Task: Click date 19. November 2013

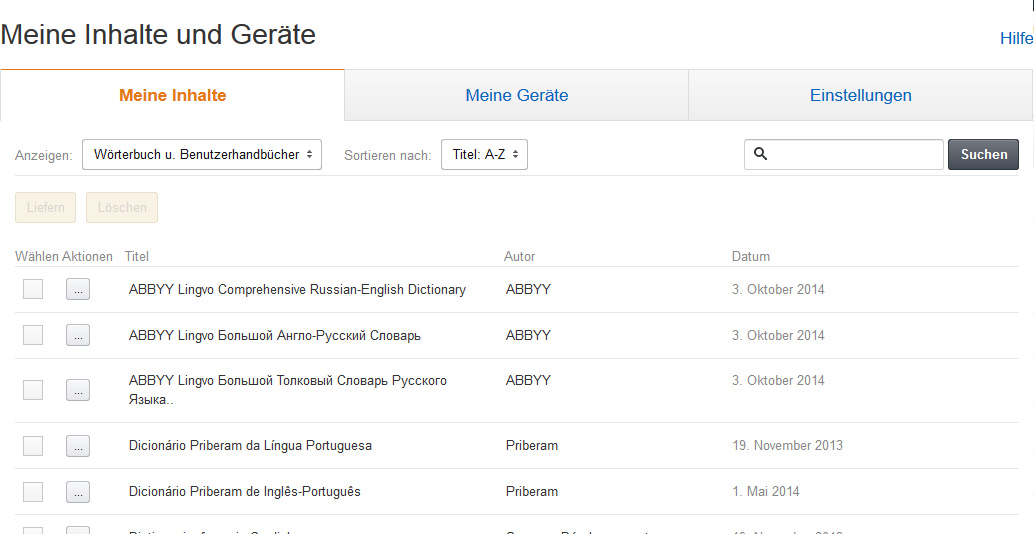Action: pos(787,446)
